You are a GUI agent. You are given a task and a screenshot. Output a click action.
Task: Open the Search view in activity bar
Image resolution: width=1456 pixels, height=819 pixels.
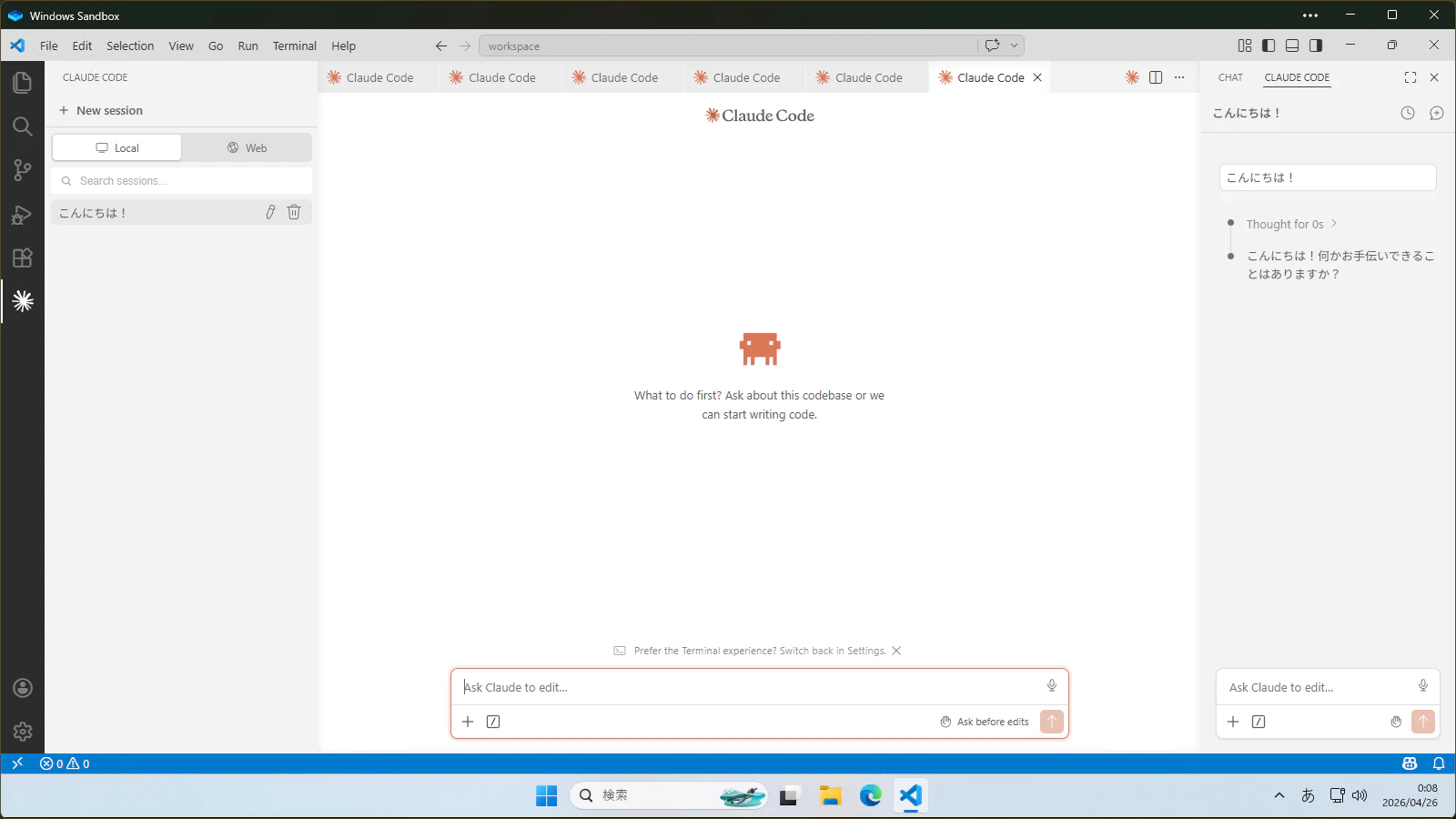click(23, 126)
